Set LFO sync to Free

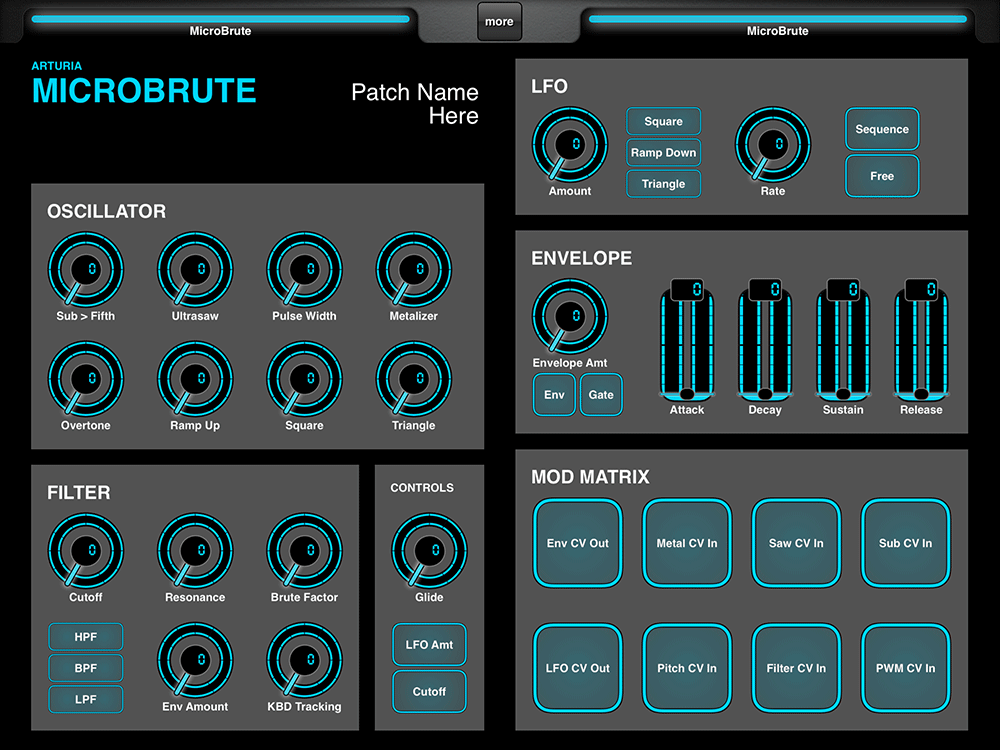[x=882, y=176]
